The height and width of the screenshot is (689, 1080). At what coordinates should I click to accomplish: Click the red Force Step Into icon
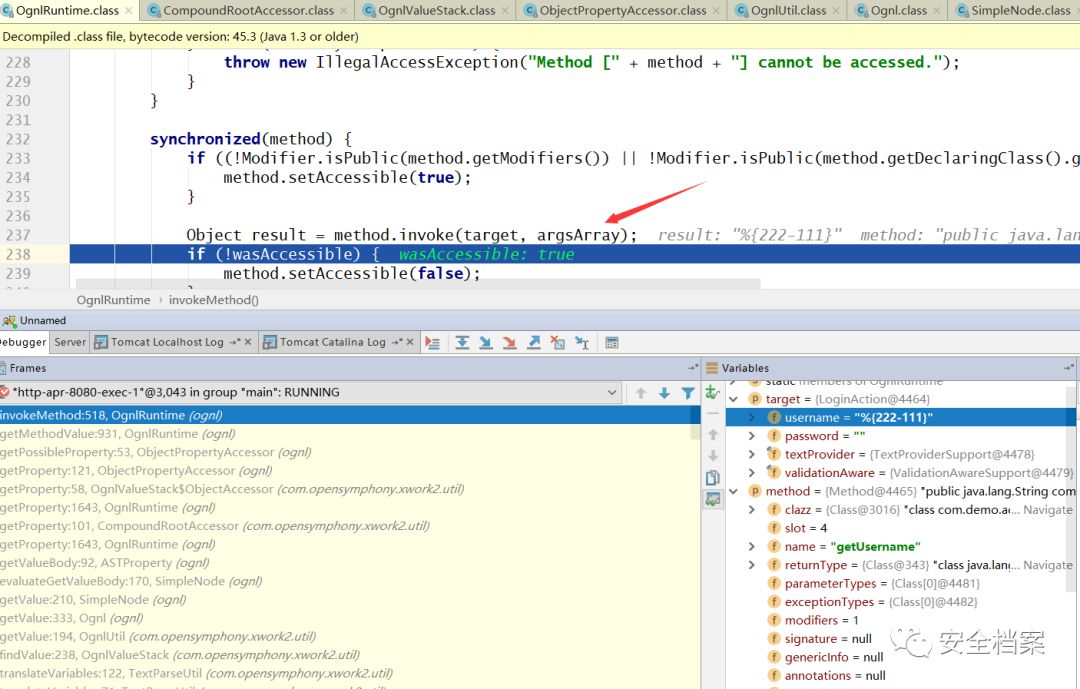[510, 342]
